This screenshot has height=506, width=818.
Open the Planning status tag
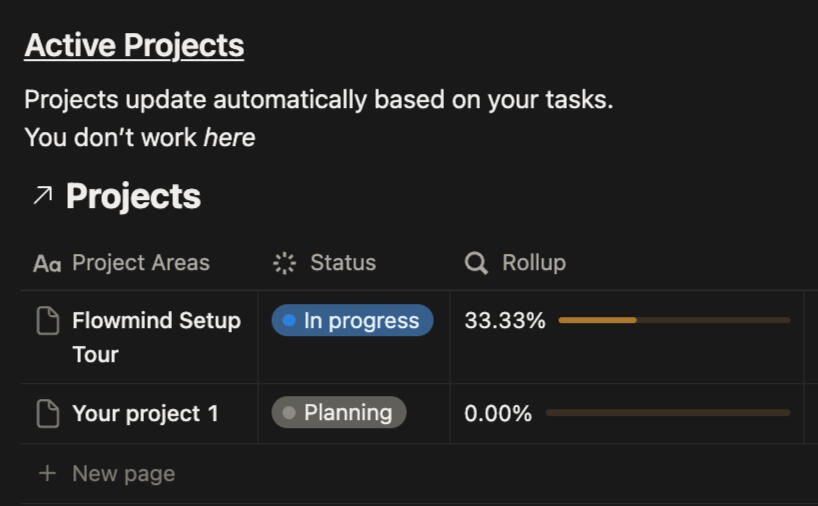tap(339, 412)
